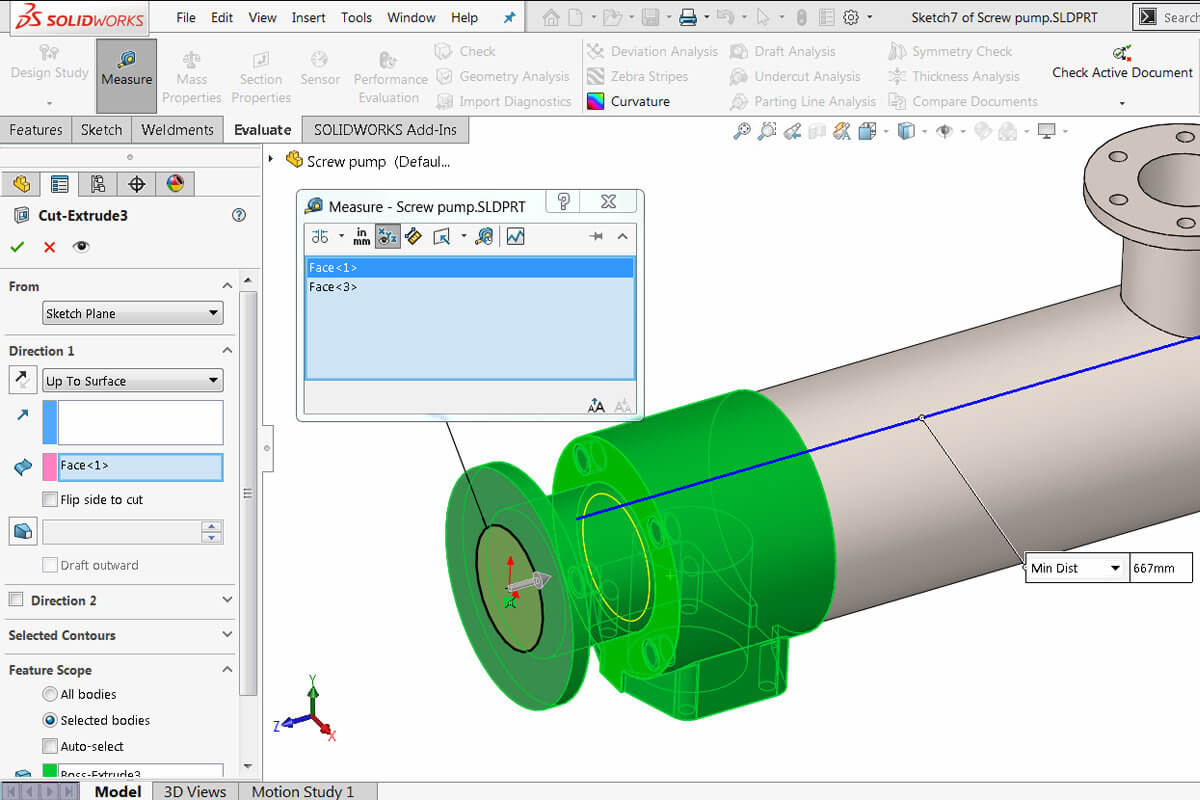1200x800 pixels.
Task: Click the Print icon in the top toolbar
Action: (687, 17)
